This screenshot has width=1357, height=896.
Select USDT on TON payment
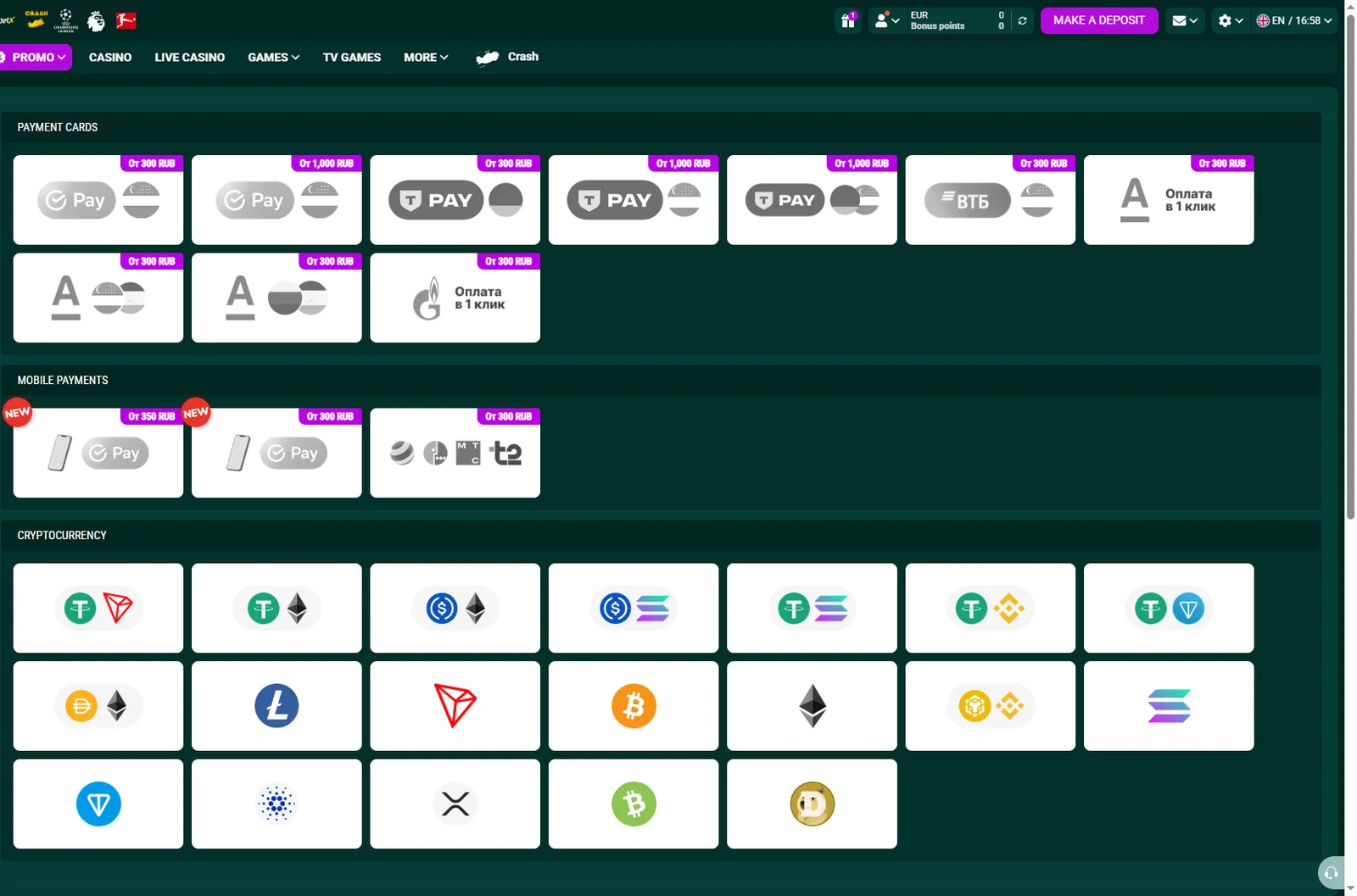[x=1169, y=608]
